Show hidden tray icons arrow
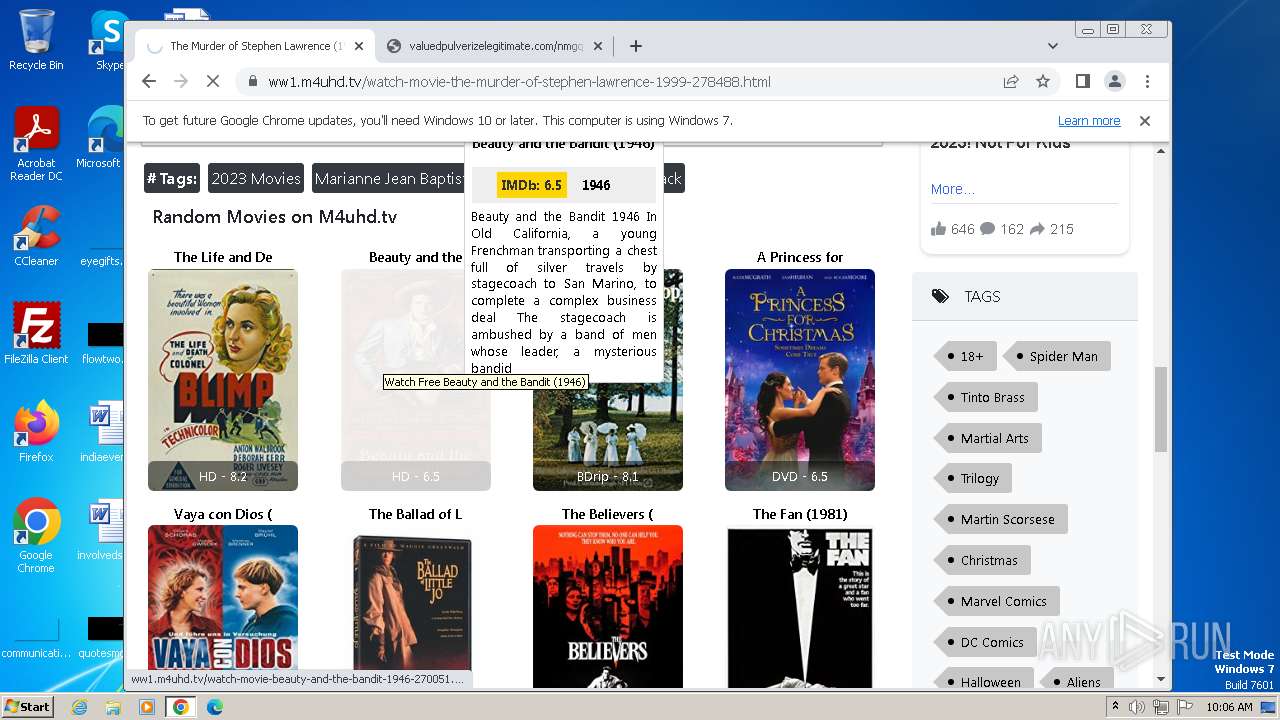Screen dimensions: 1280x720 coord(1116,707)
